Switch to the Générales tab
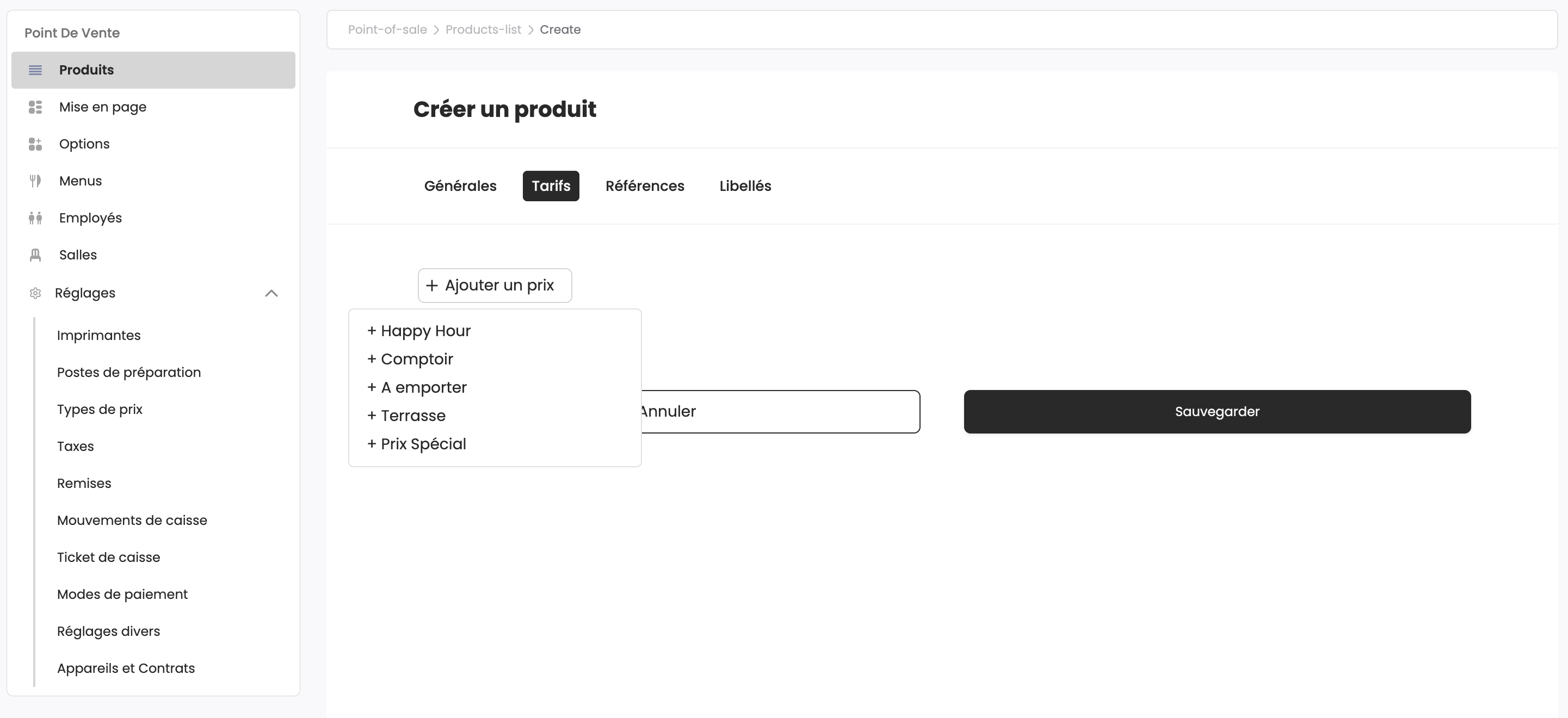1568x718 pixels. 460,186
